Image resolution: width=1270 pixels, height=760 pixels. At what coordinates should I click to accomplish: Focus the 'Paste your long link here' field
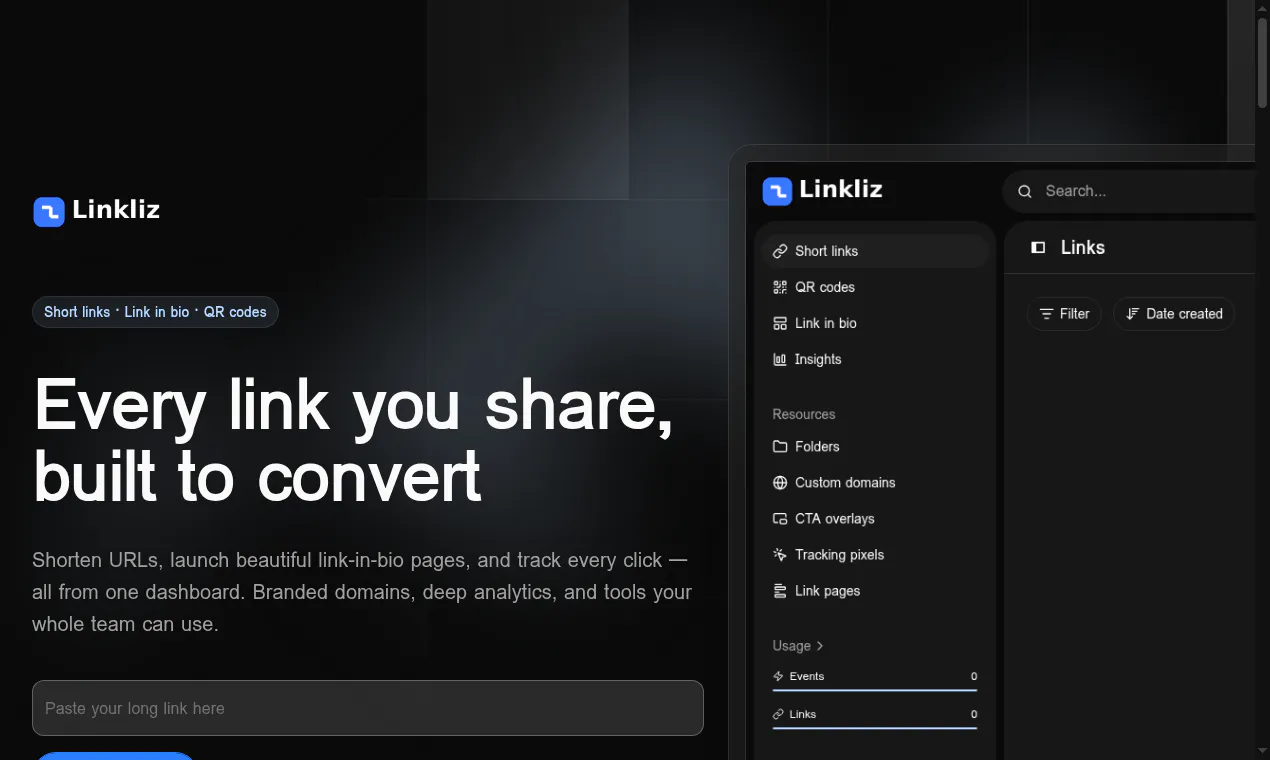pos(368,708)
